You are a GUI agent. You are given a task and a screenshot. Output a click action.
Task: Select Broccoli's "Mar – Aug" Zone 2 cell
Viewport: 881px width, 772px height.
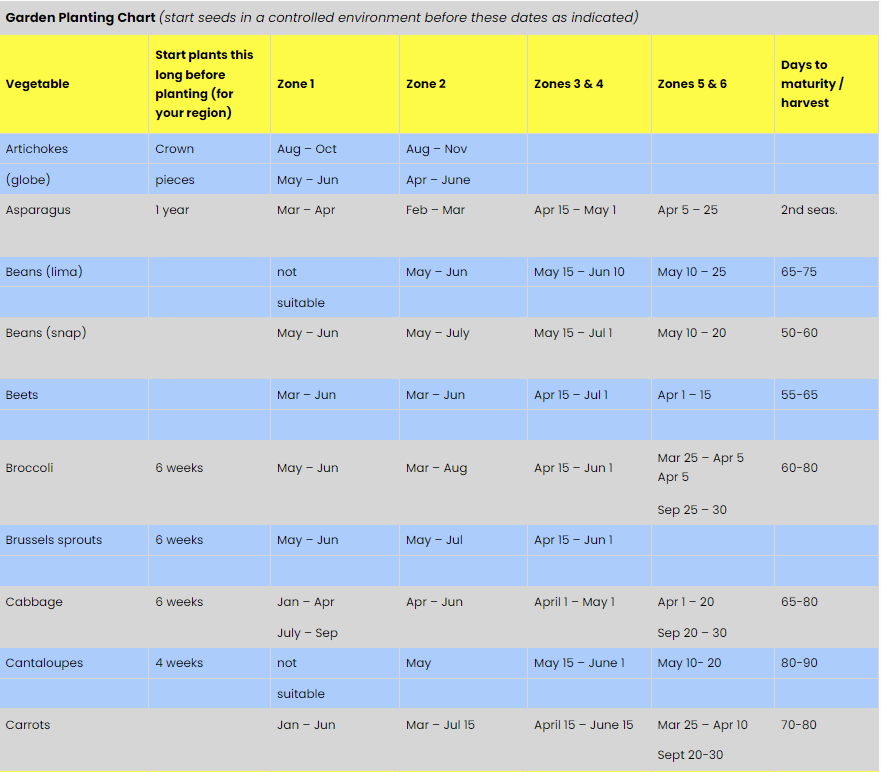coord(436,468)
